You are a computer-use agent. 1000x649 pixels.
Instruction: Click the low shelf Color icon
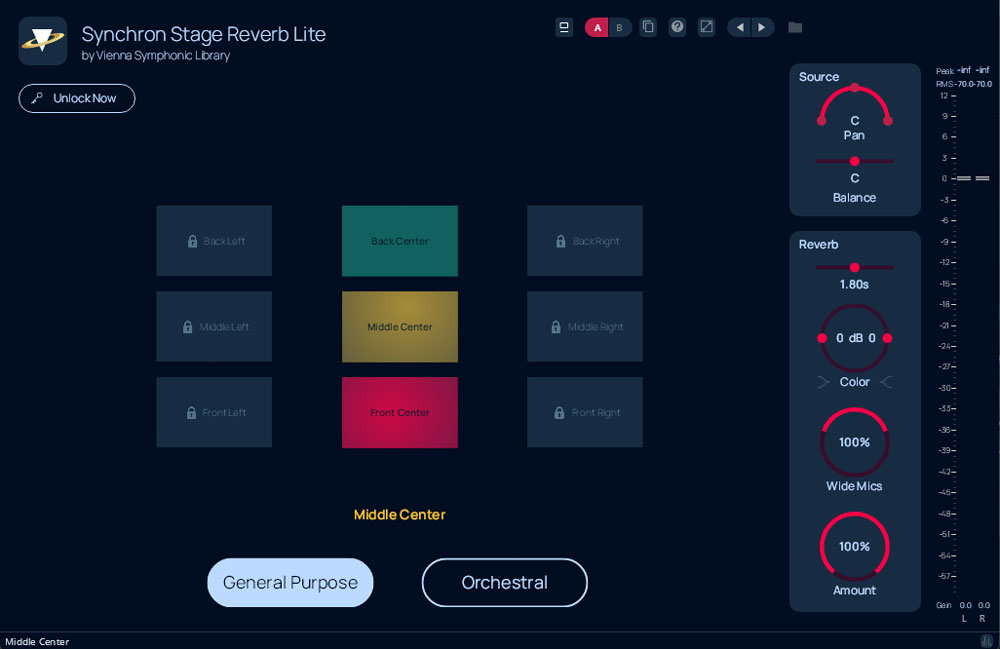click(823, 382)
